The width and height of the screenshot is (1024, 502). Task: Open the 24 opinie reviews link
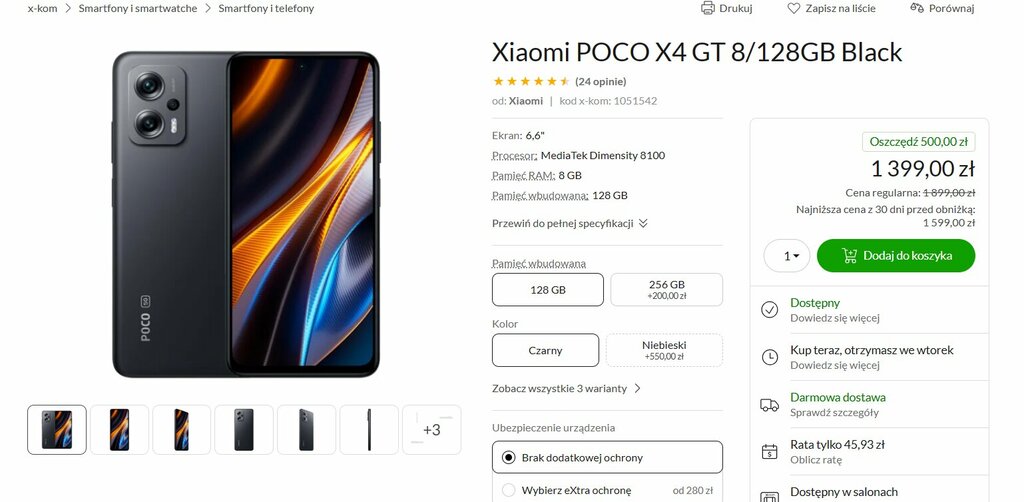click(x=601, y=82)
